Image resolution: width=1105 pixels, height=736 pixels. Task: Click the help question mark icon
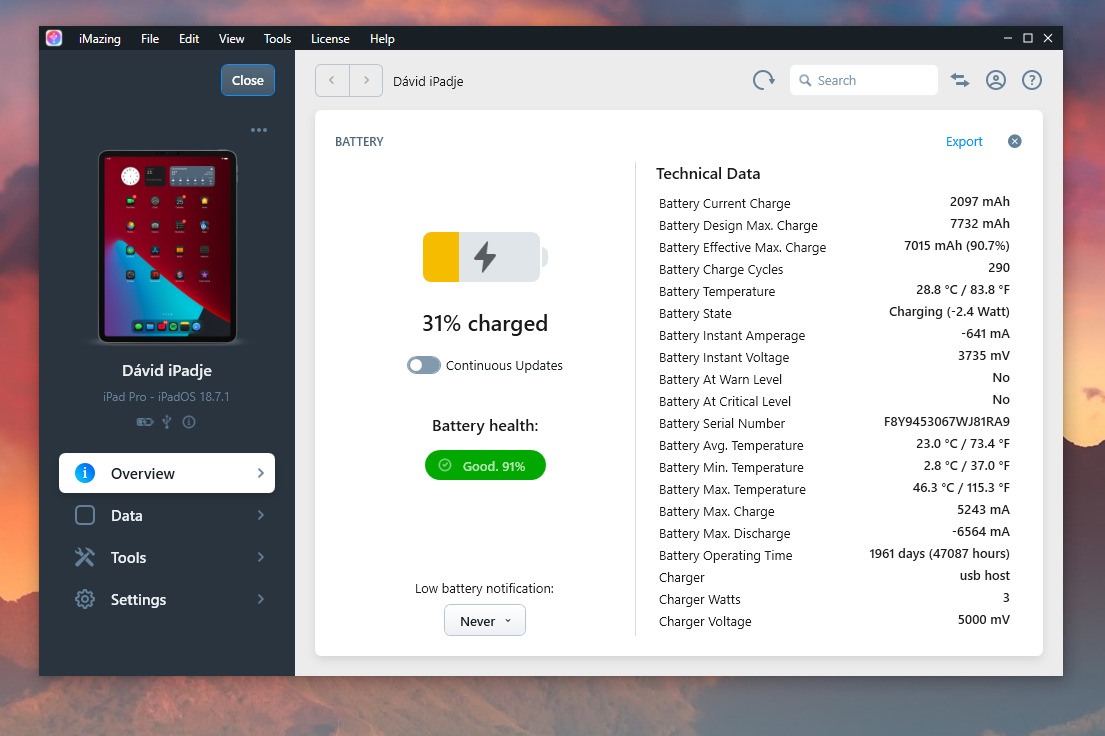pyautogui.click(x=1032, y=80)
